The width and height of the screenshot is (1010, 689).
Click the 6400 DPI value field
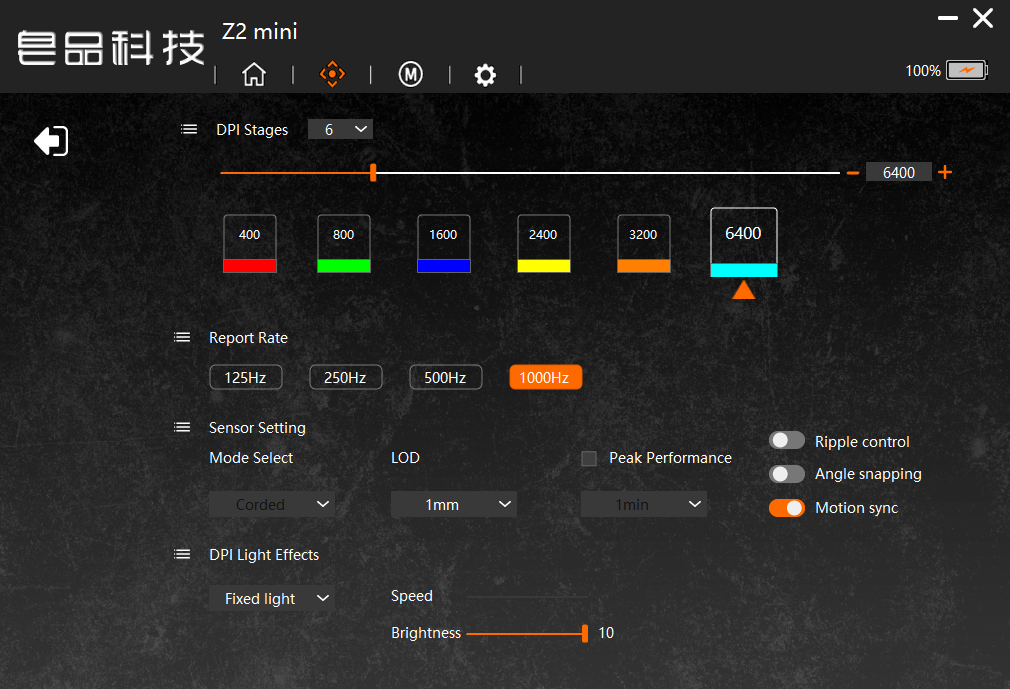tap(898, 172)
